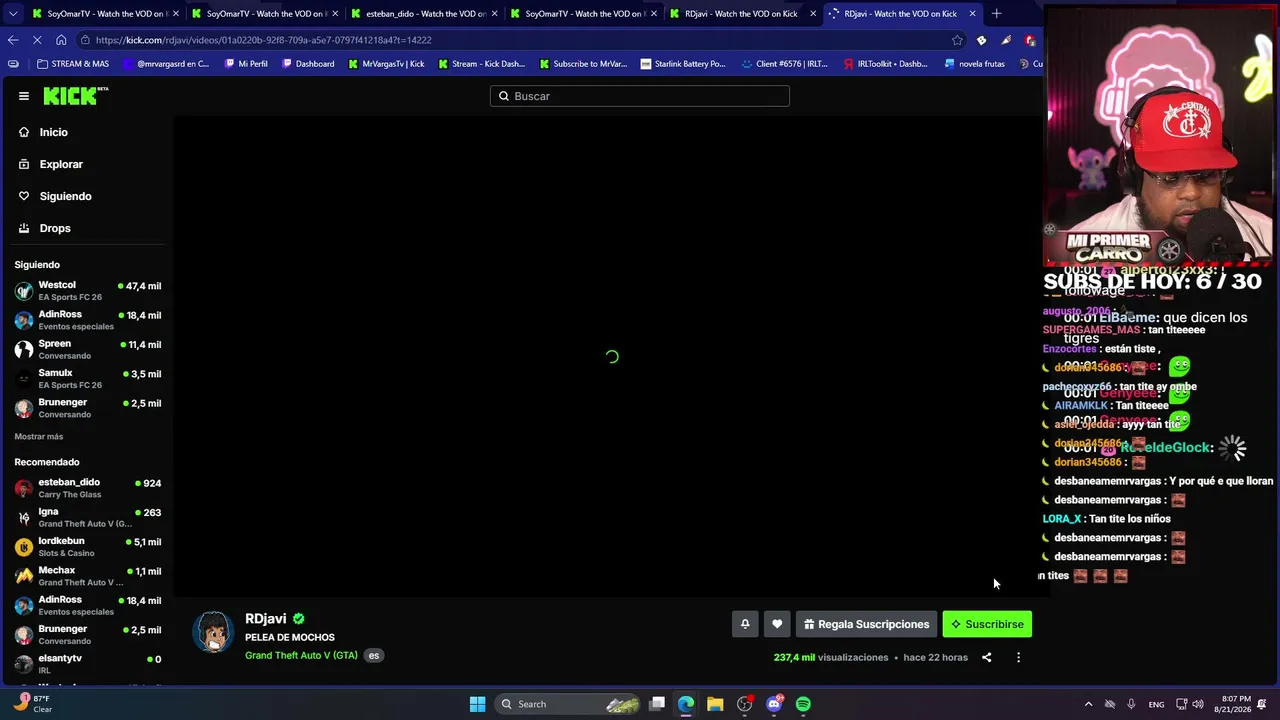Open the Dashboard bookmark
1280x720 pixels.
pyautogui.click(x=308, y=64)
